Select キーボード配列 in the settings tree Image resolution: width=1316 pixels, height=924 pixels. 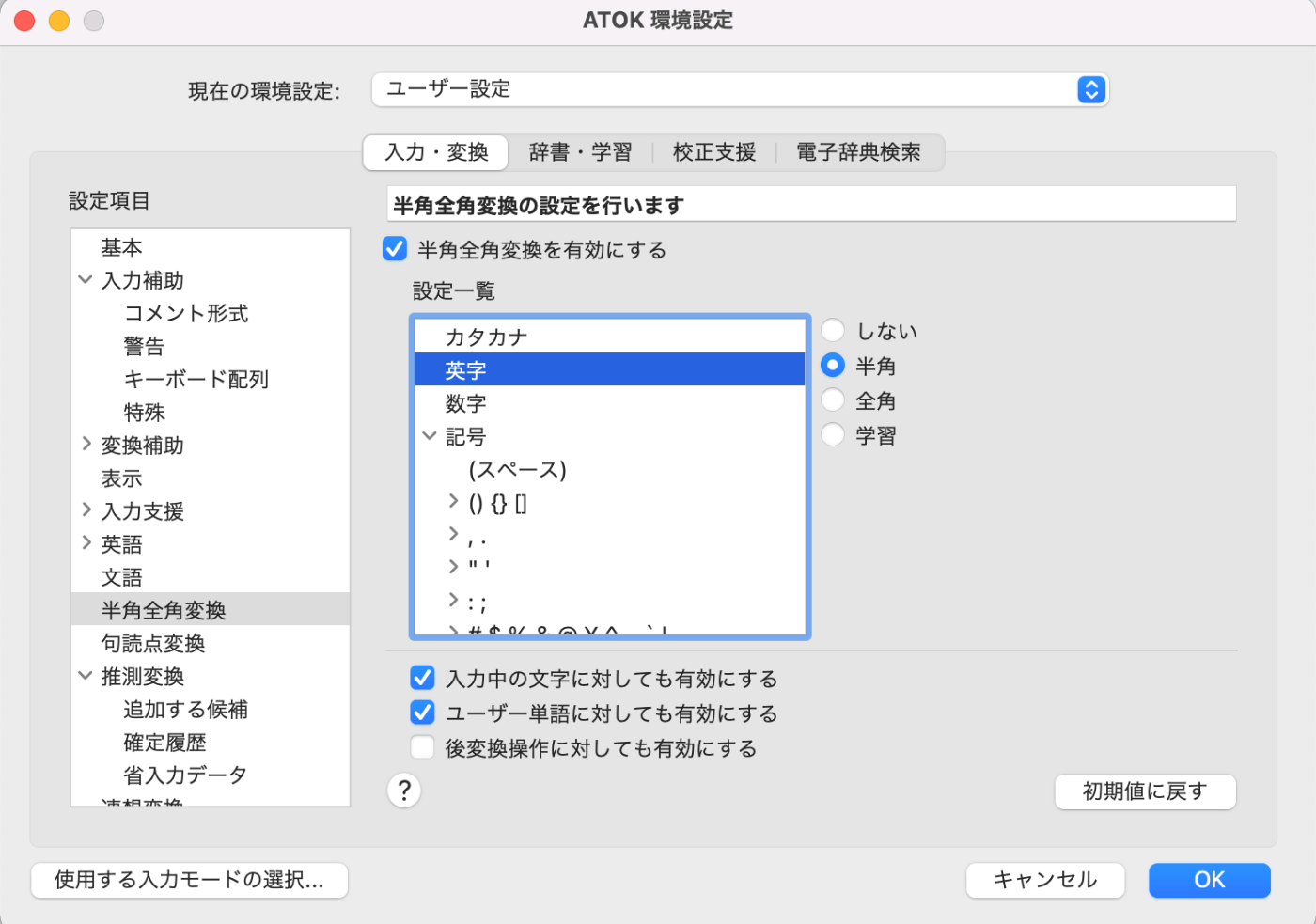[211, 379]
